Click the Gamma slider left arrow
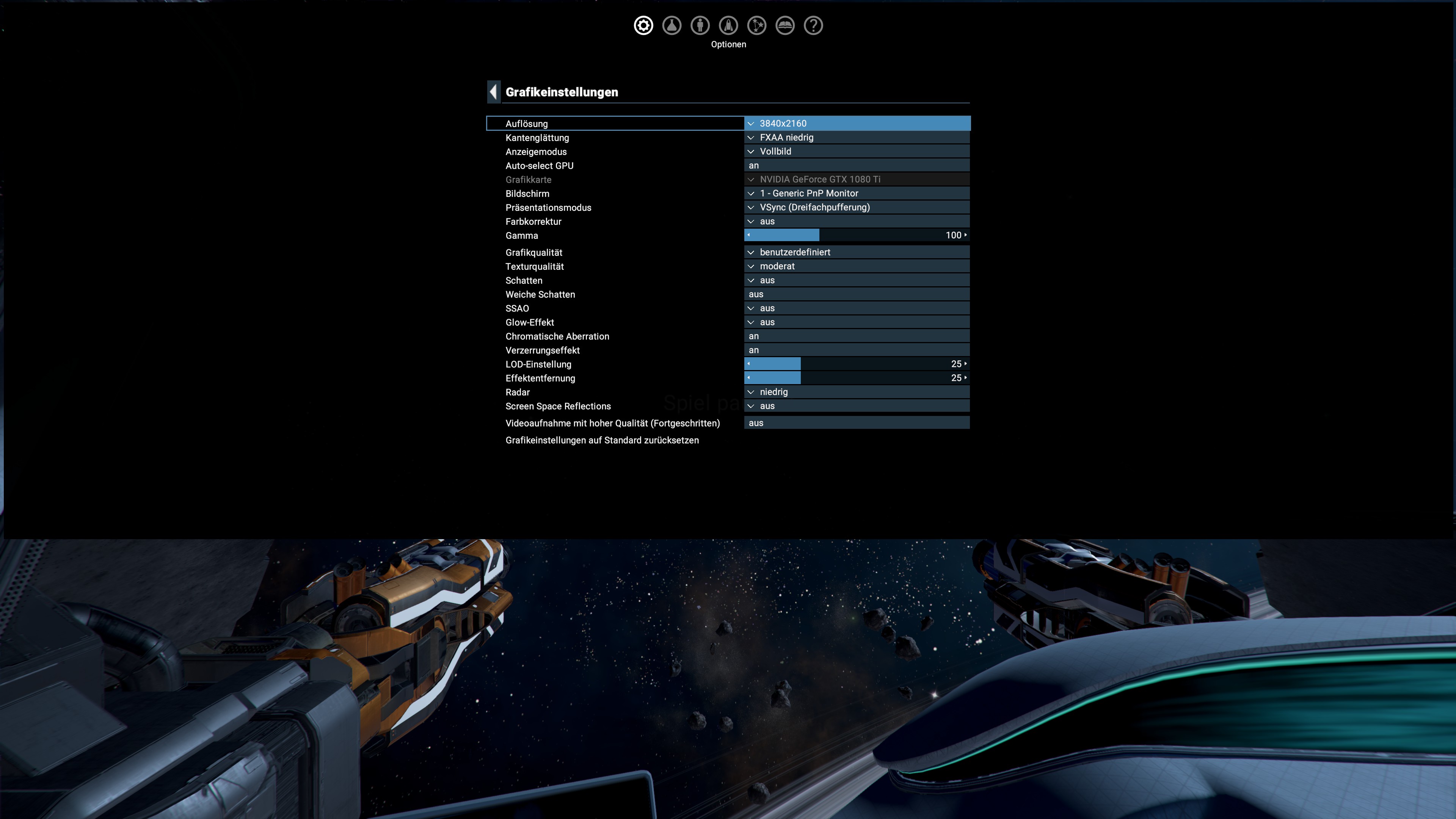Image resolution: width=1456 pixels, height=819 pixels. (749, 235)
